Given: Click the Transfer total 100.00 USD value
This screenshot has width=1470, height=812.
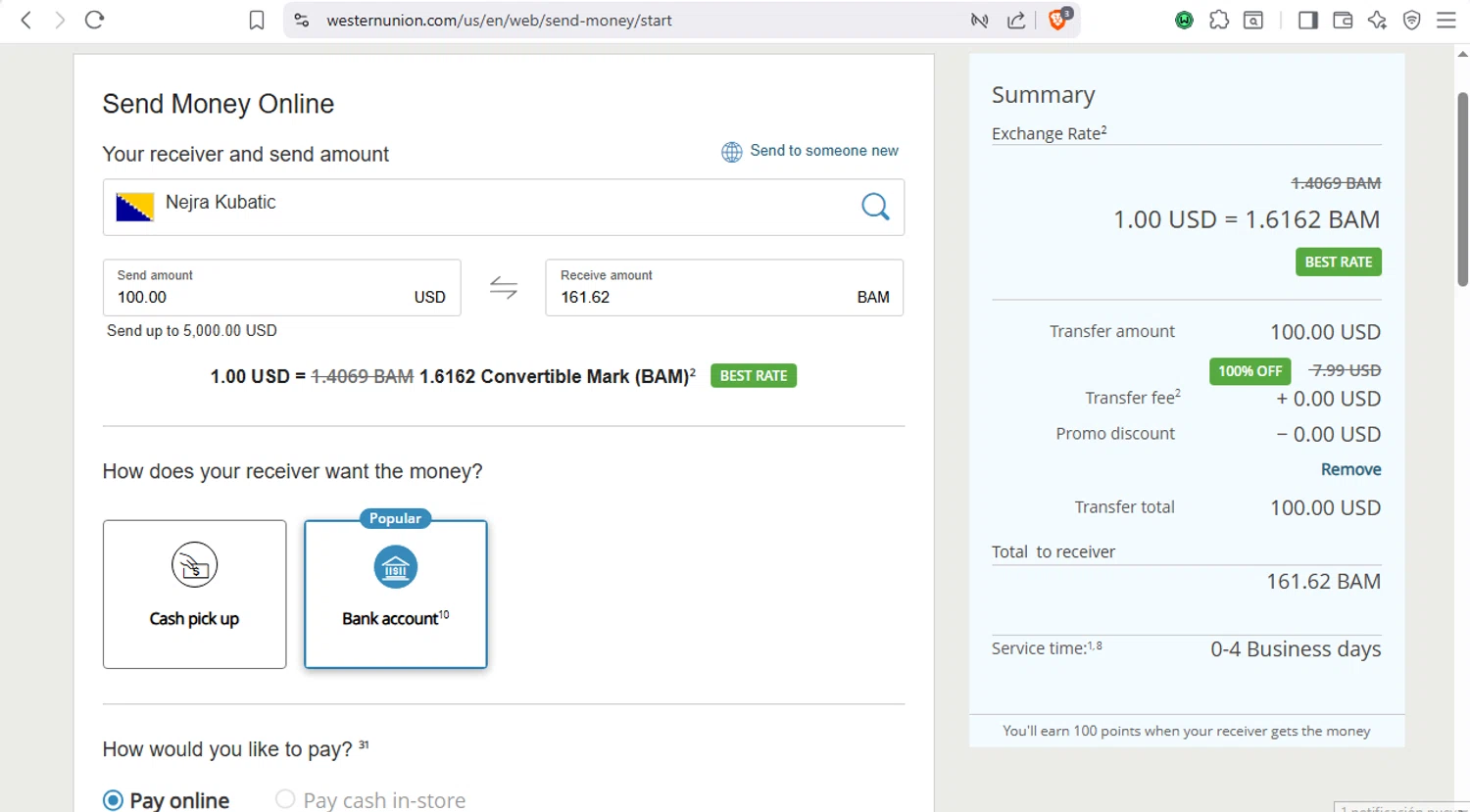Looking at the screenshot, I should [x=1325, y=507].
